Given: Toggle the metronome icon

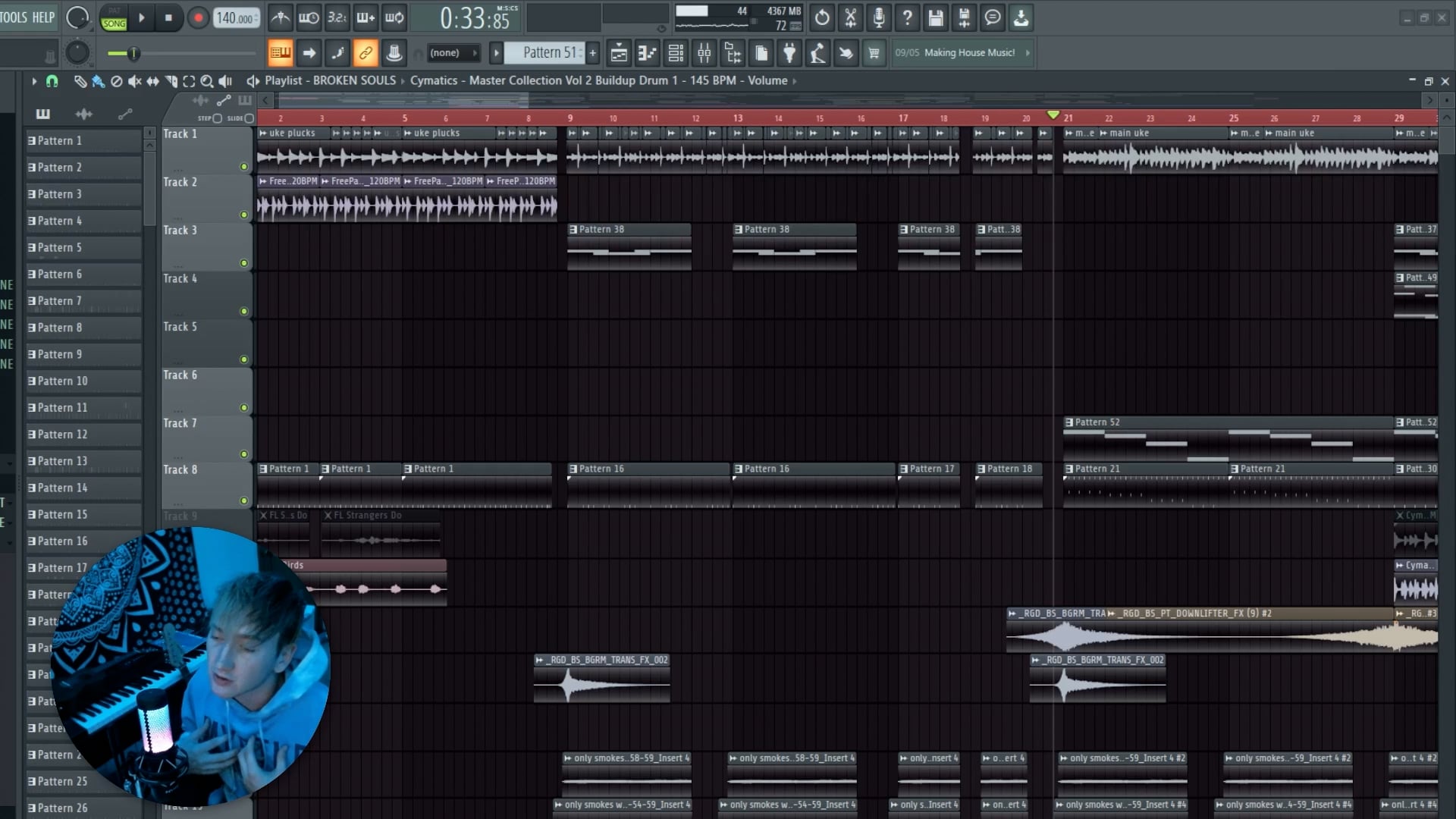Looking at the screenshot, I should point(281,17).
